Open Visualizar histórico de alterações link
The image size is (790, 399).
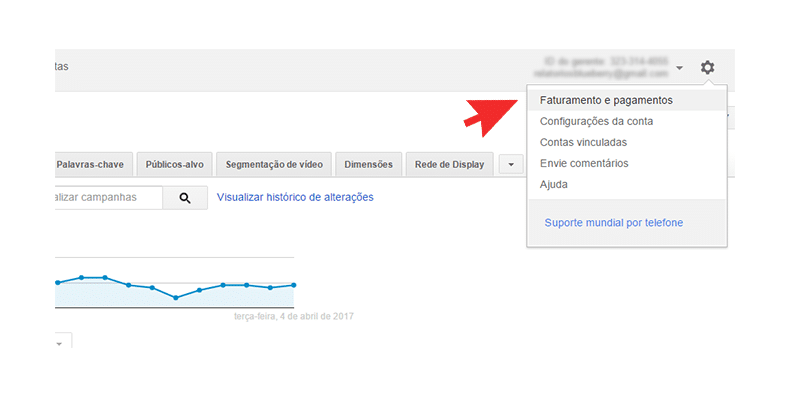(x=295, y=197)
